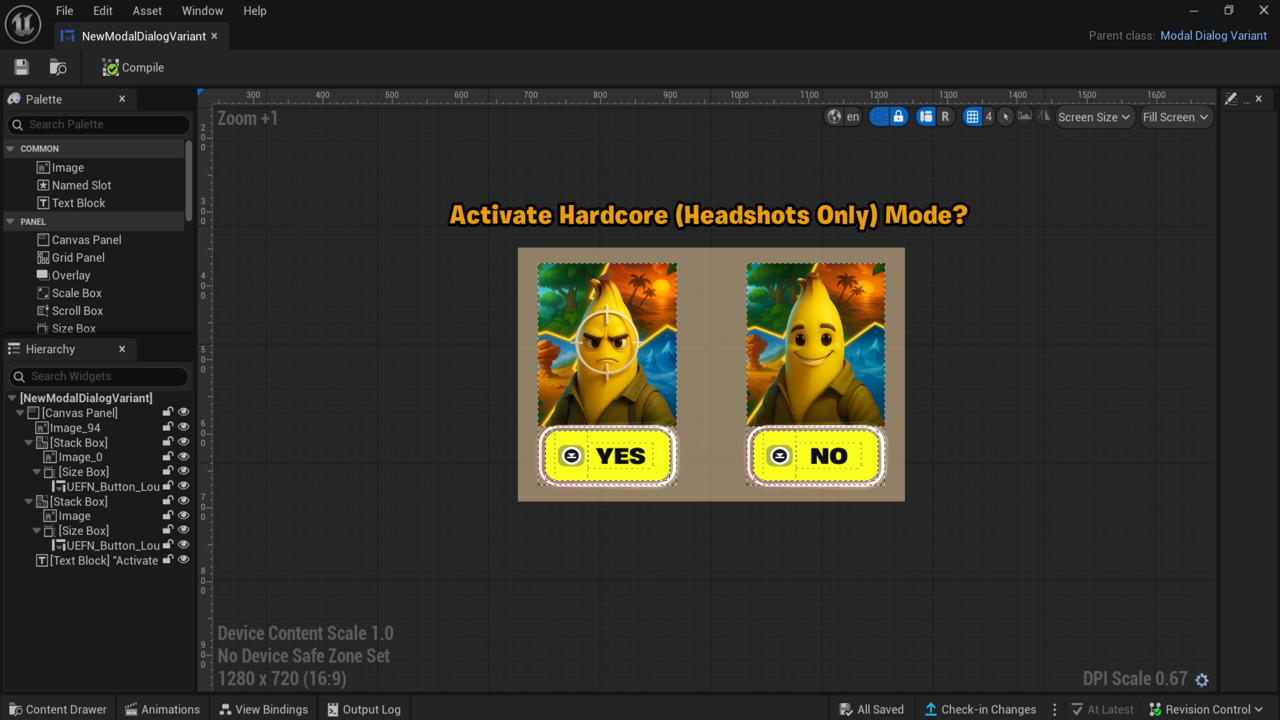Select Named Slot widget in Palette
The height and width of the screenshot is (720, 1280).
(x=74, y=185)
